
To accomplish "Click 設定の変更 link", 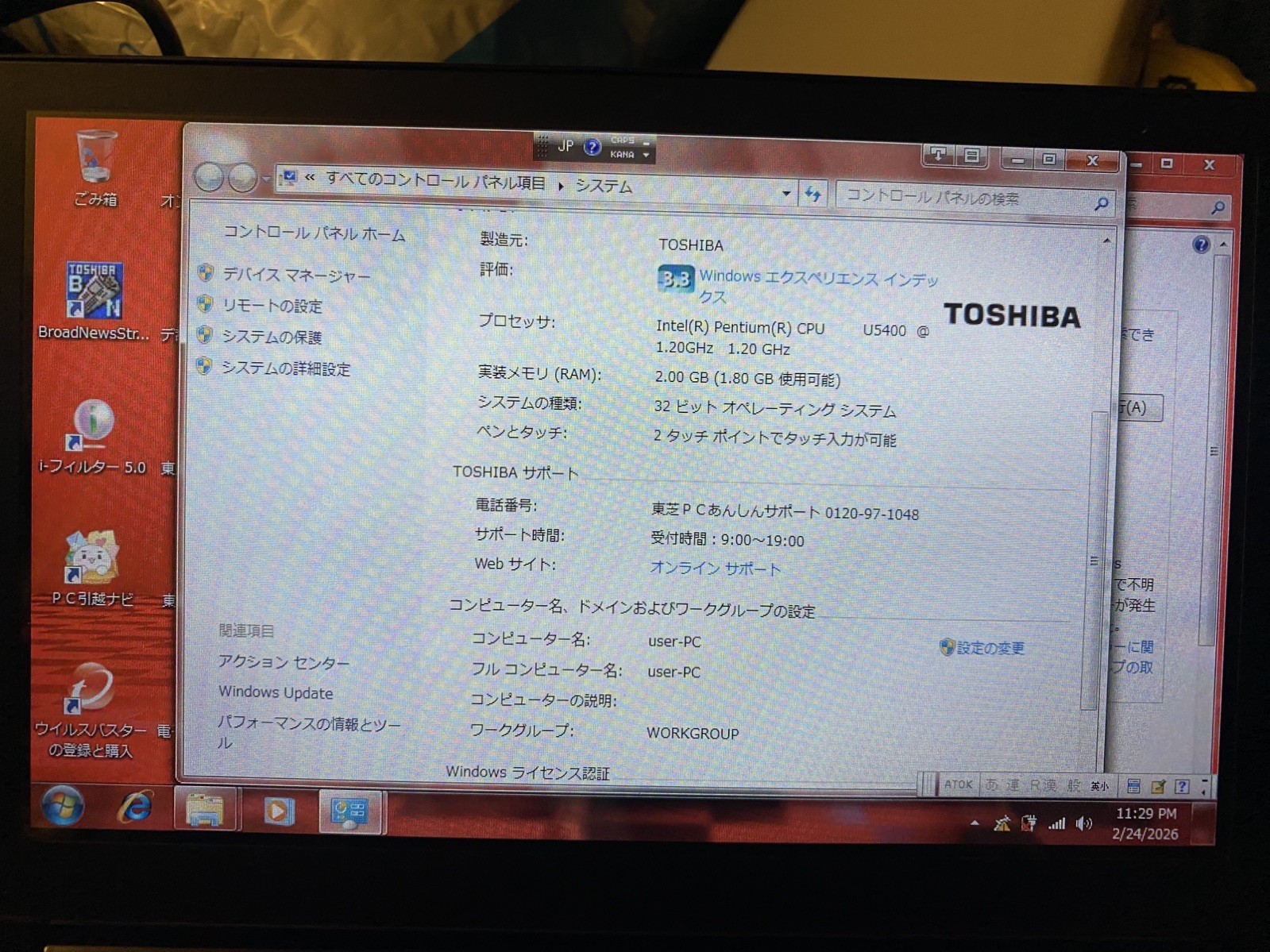I will [990, 648].
